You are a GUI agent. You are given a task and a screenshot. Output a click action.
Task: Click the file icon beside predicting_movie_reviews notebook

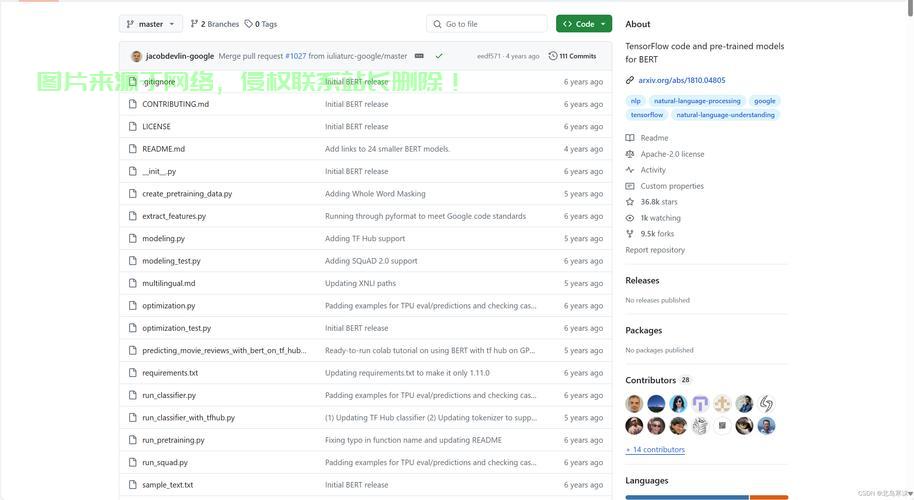point(132,351)
